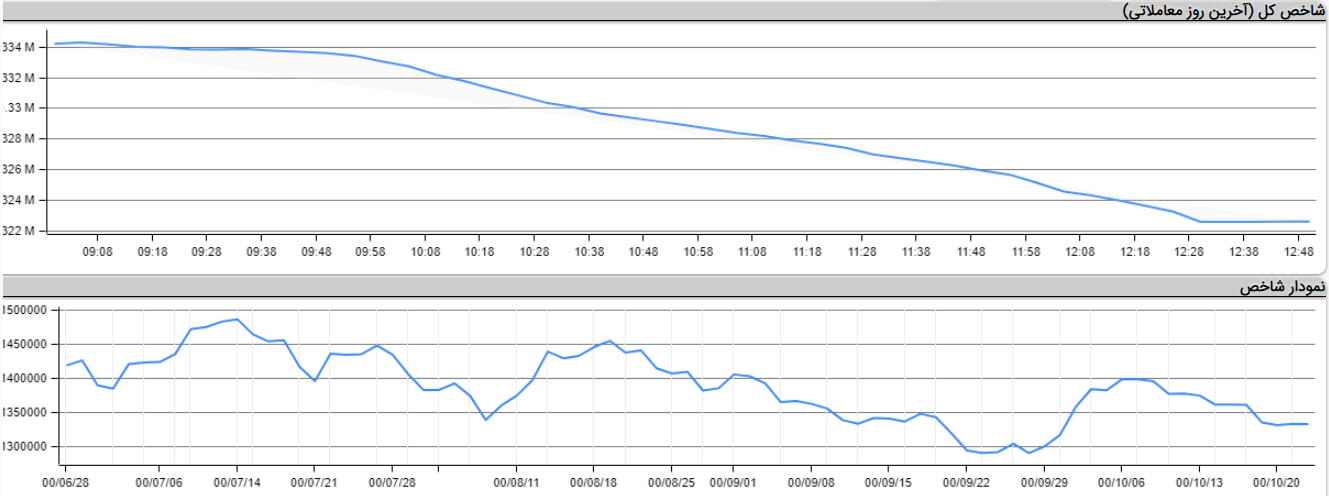Click the 12:08 time axis label

[x=1079, y=252]
